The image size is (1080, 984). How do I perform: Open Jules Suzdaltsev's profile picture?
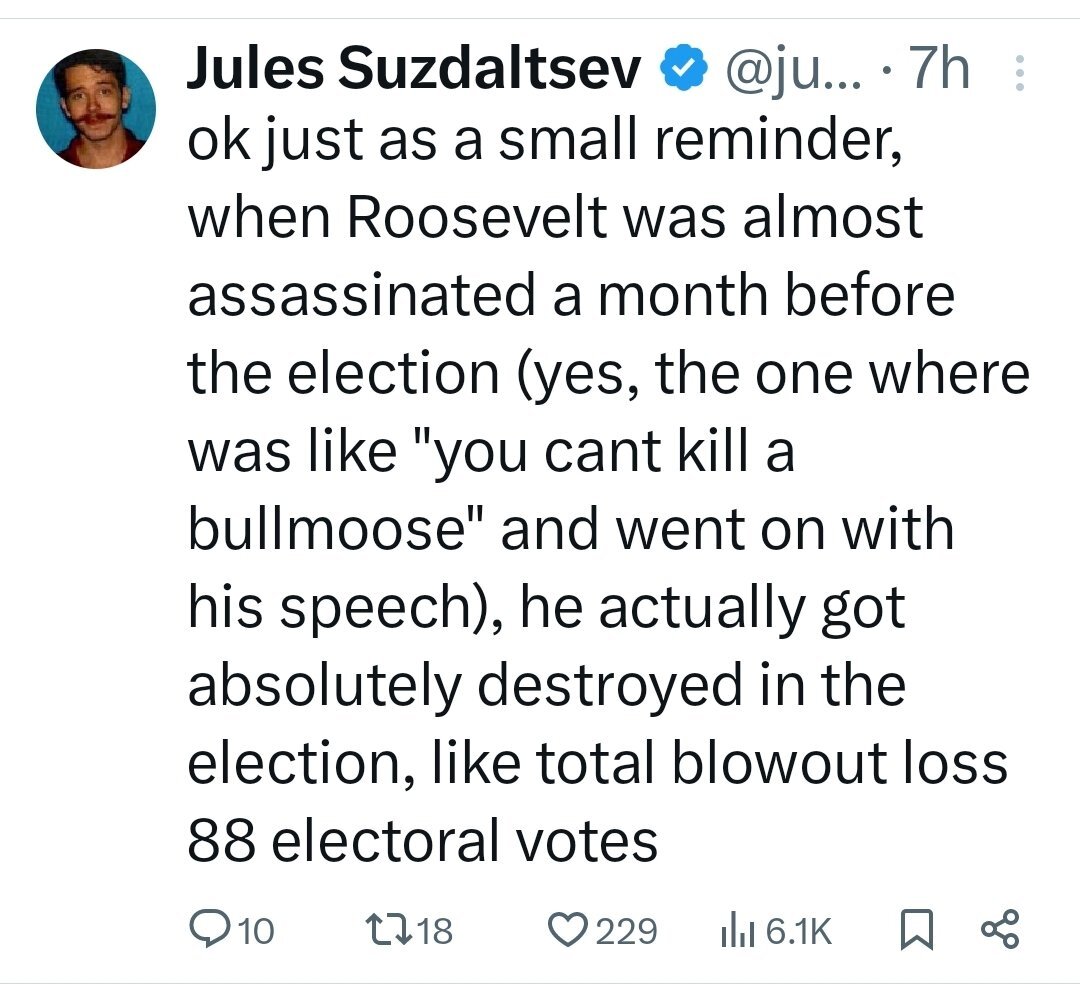[96, 108]
